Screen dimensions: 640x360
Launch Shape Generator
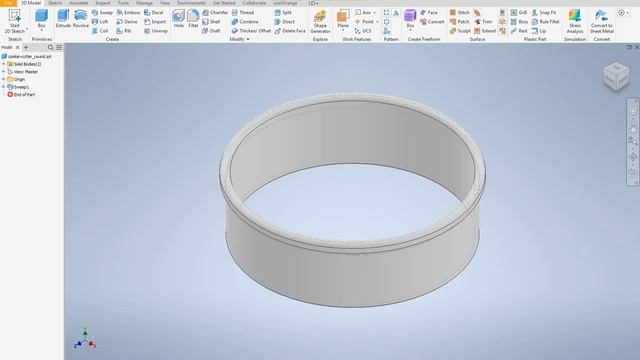(x=320, y=22)
